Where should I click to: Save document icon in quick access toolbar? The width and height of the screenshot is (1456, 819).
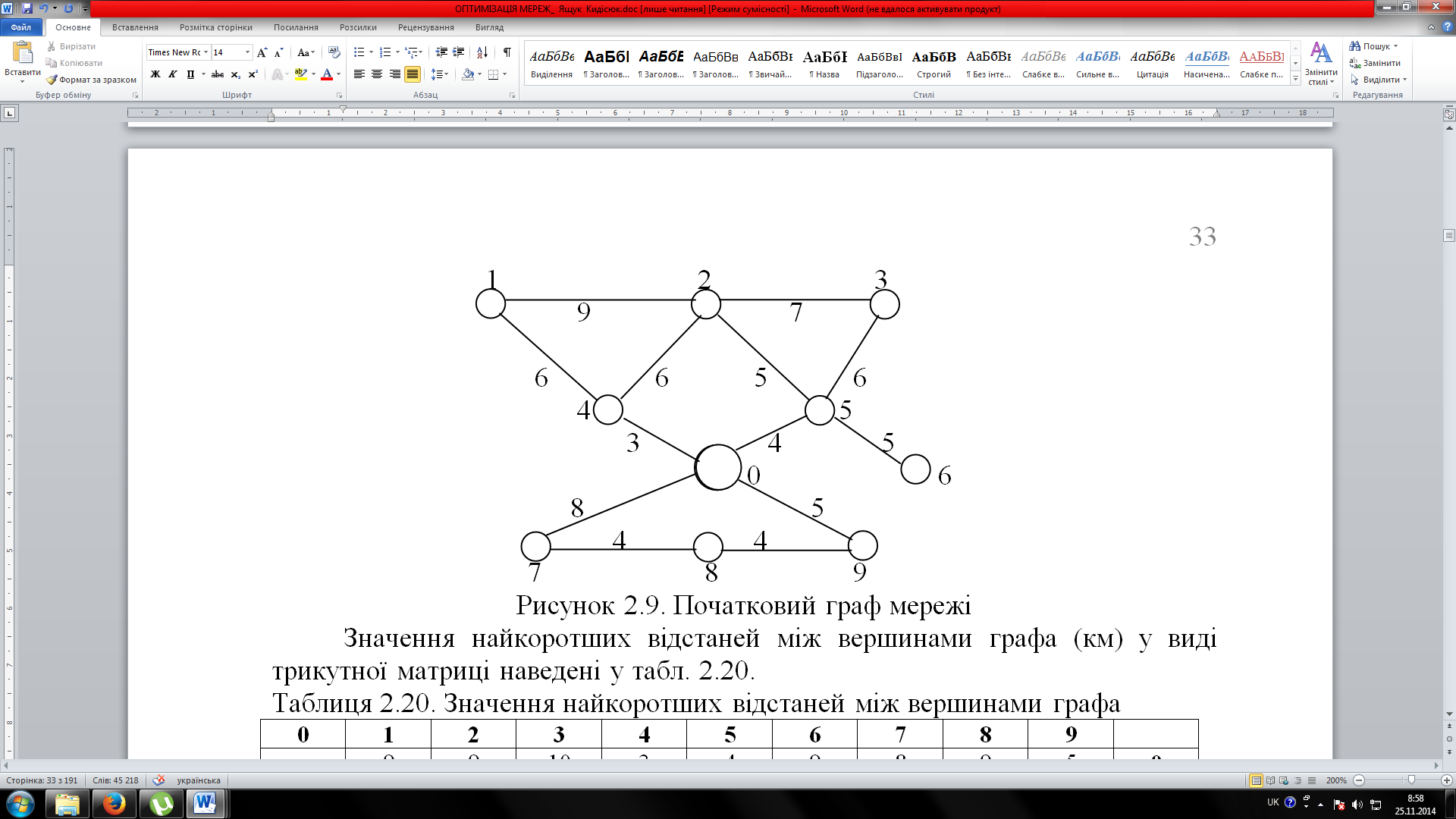[x=27, y=8]
